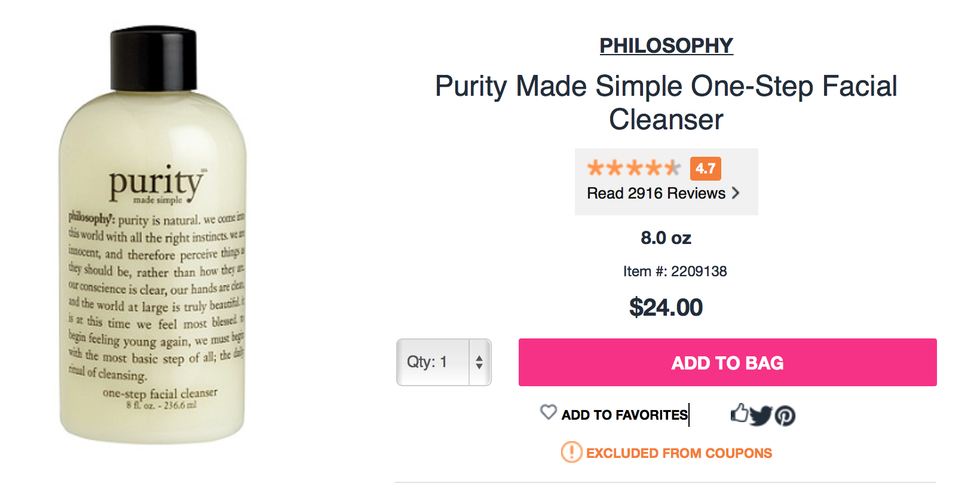980x488 pixels.
Task: Click the Qty selector up arrow
Action: tap(479, 355)
